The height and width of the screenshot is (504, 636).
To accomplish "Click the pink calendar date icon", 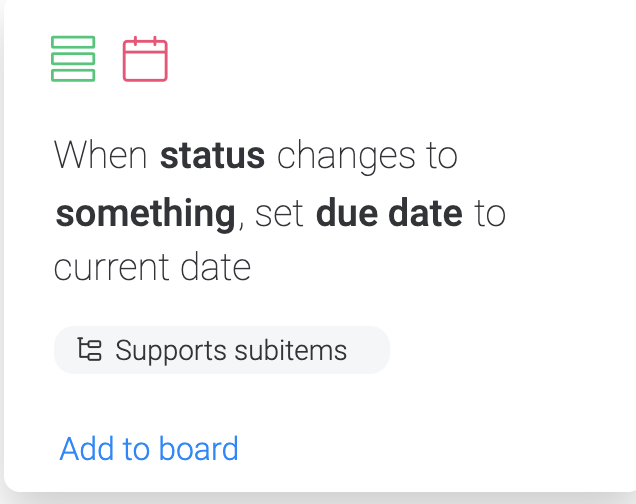I will point(145,60).
